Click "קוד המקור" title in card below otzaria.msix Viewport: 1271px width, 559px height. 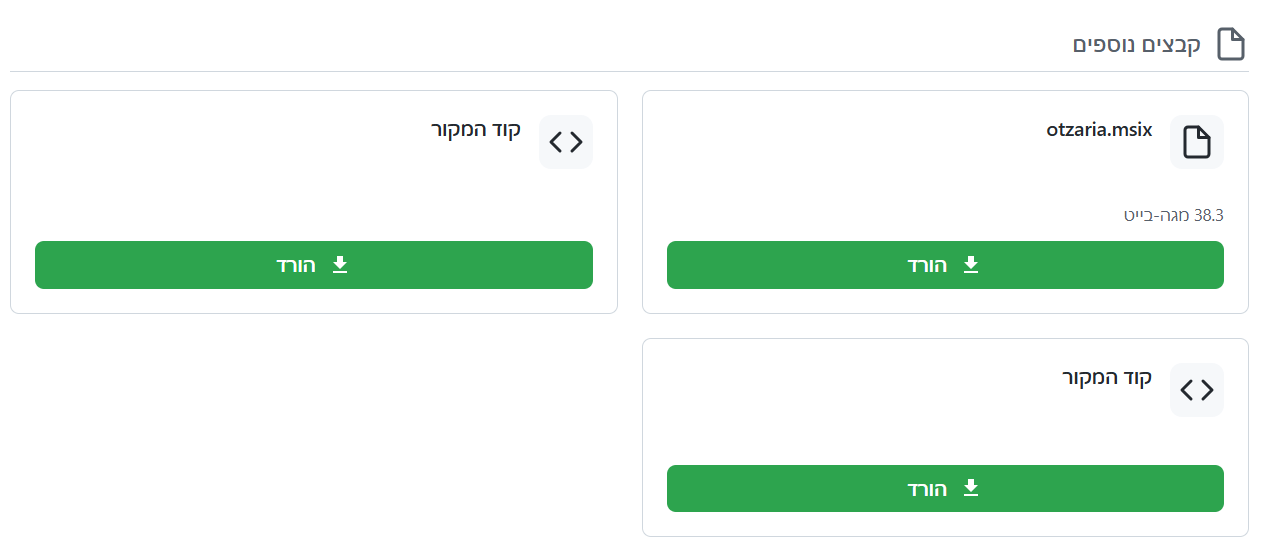[x=1107, y=378]
